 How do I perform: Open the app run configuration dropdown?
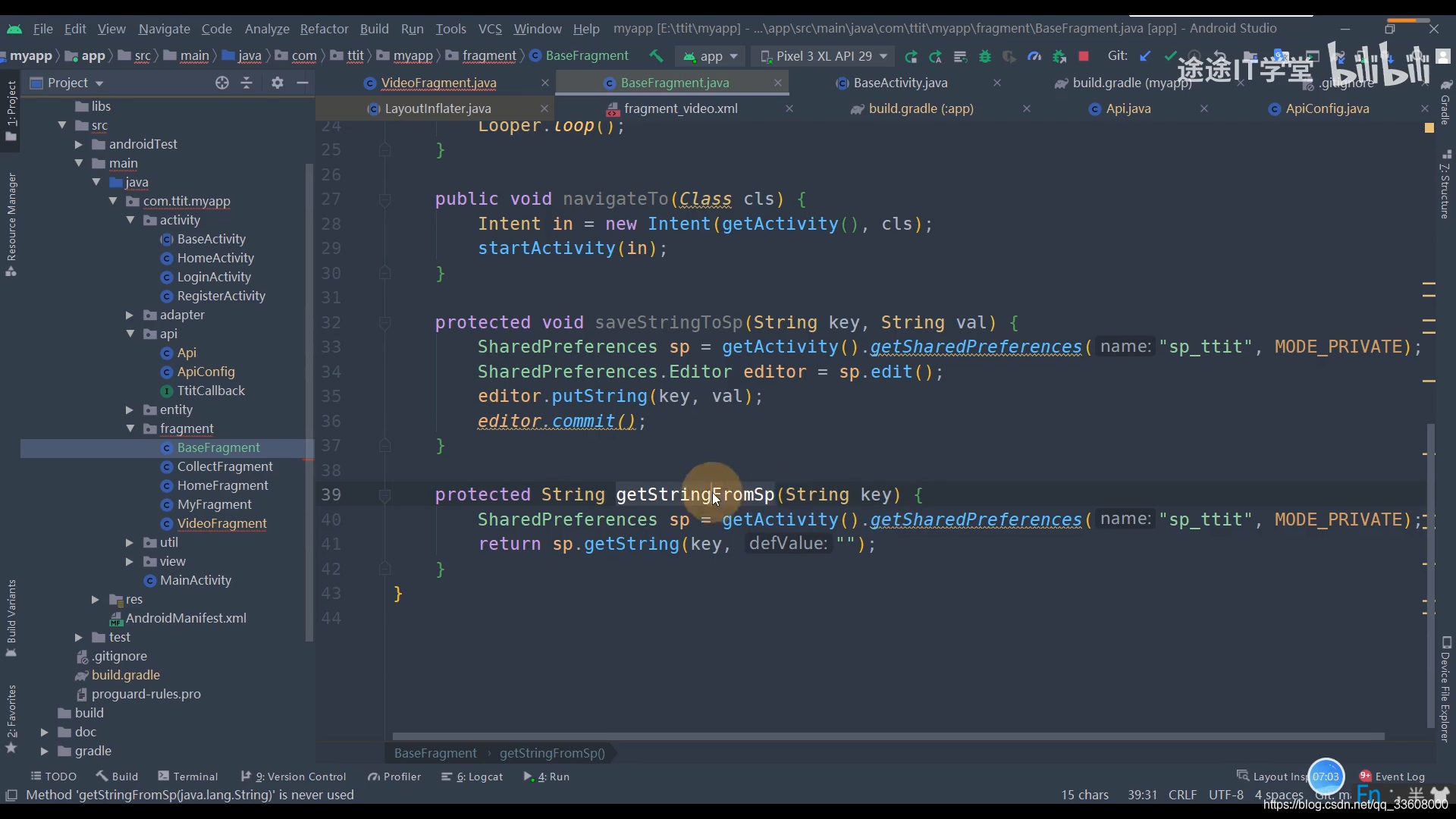(x=711, y=56)
